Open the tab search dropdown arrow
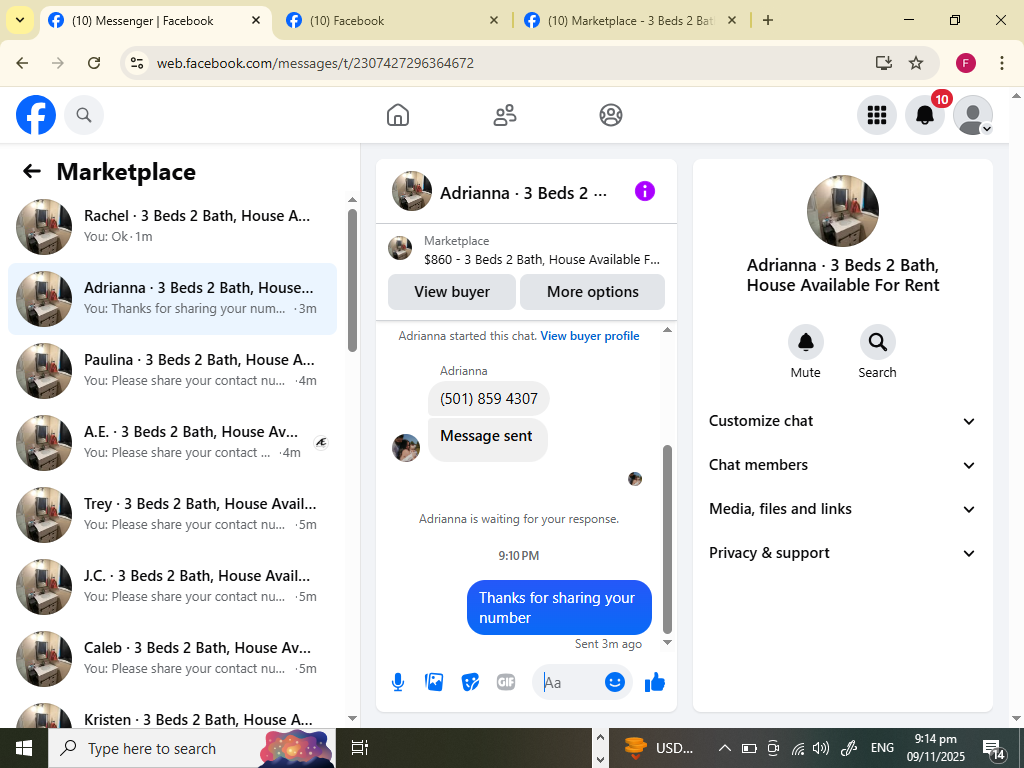Screen dimensions: 1024x768 tap(20, 20)
